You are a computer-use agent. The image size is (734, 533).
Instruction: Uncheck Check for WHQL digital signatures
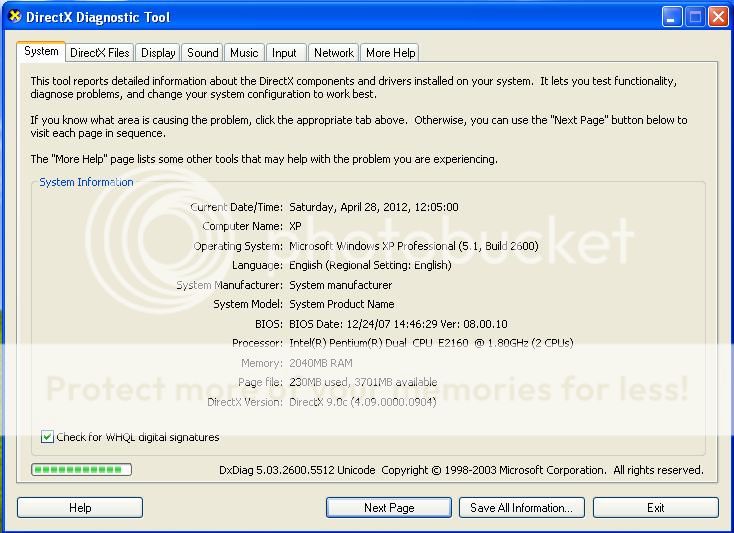(x=47, y=437)
